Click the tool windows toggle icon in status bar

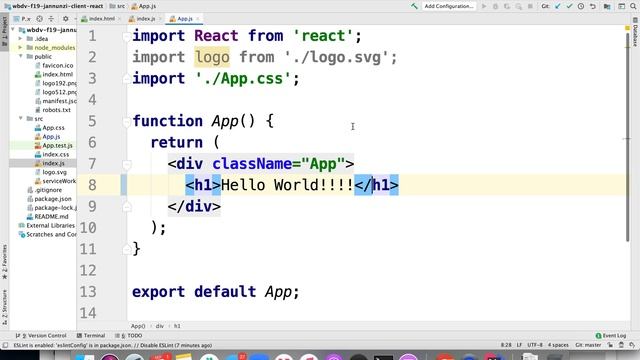click(x=5, y=345)
